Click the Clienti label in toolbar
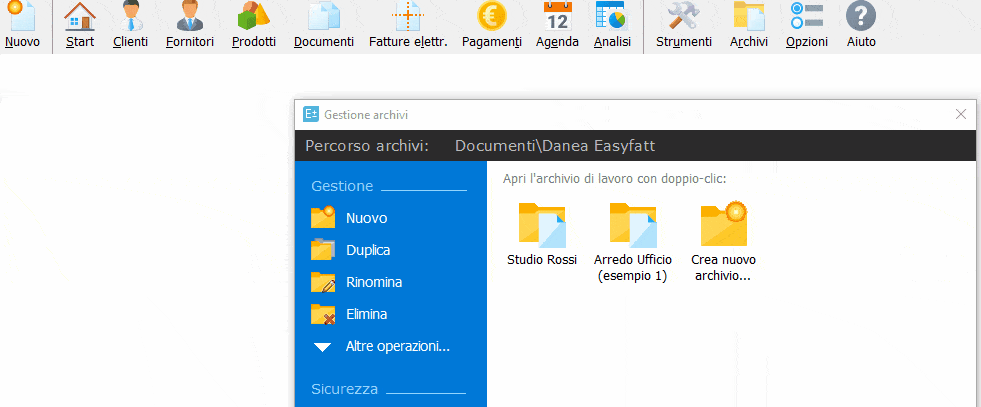Image resolution: width=981 pixels, height=407 pixels. click(x=131, y=42)
